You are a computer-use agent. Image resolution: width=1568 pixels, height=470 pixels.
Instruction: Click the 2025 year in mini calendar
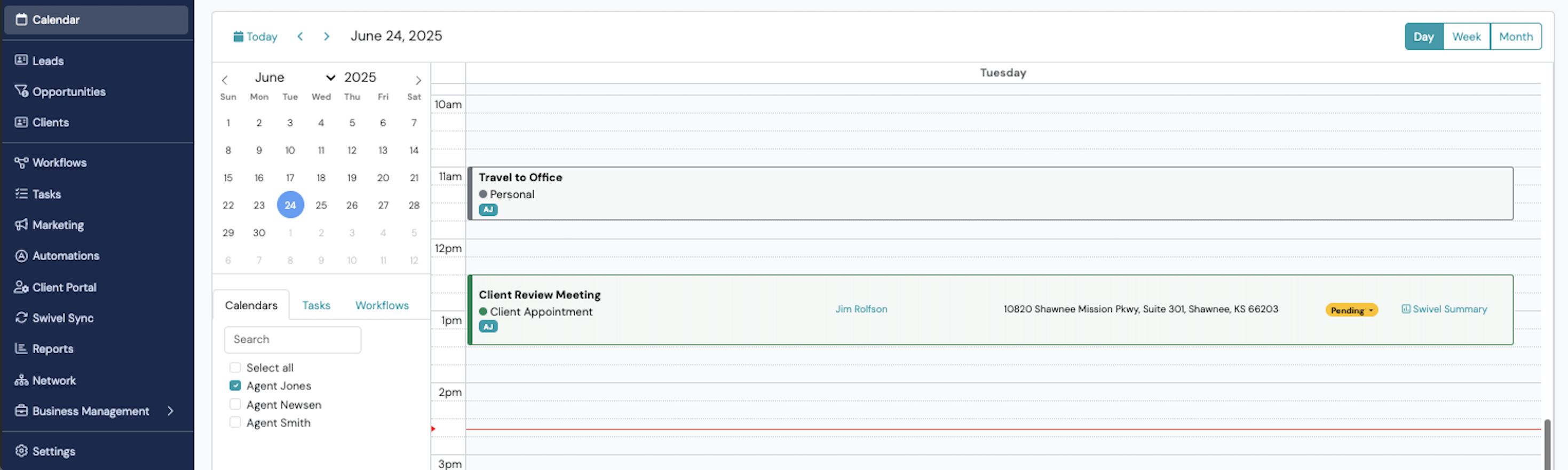point(360,77)
